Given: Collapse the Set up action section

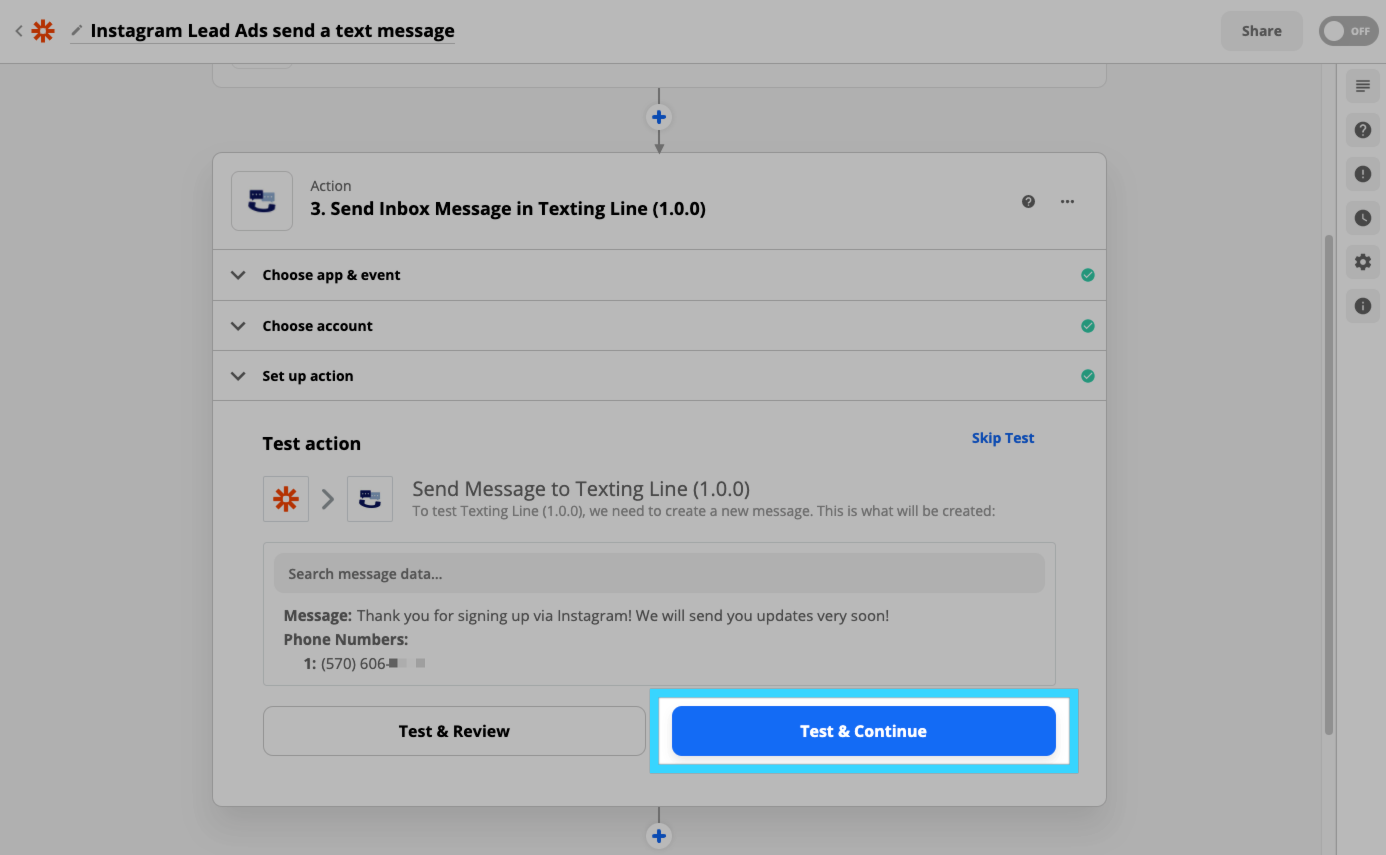Looking at the screenshot, I should coord(659,376).
